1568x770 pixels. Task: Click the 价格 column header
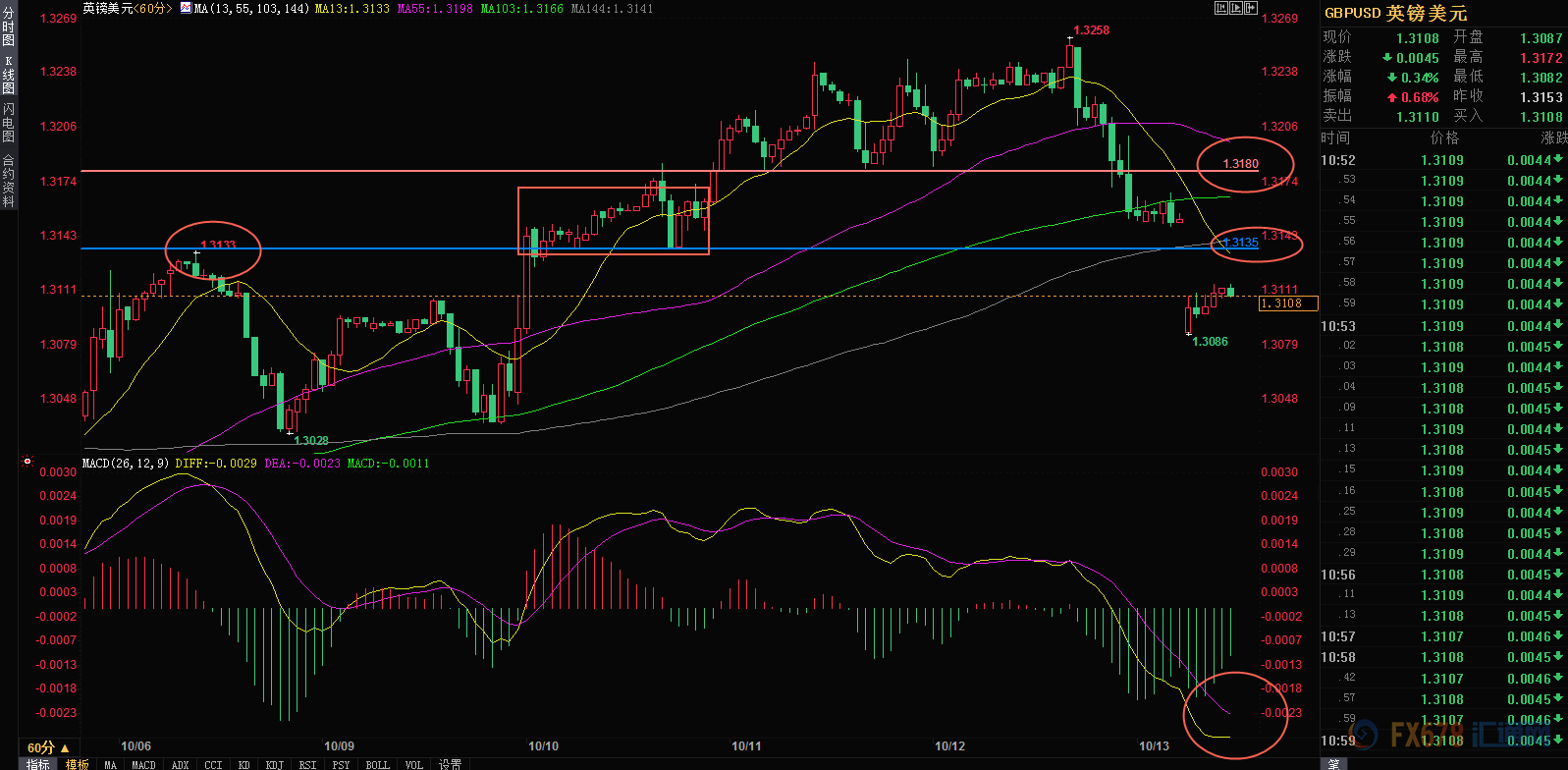(1444, 138)
